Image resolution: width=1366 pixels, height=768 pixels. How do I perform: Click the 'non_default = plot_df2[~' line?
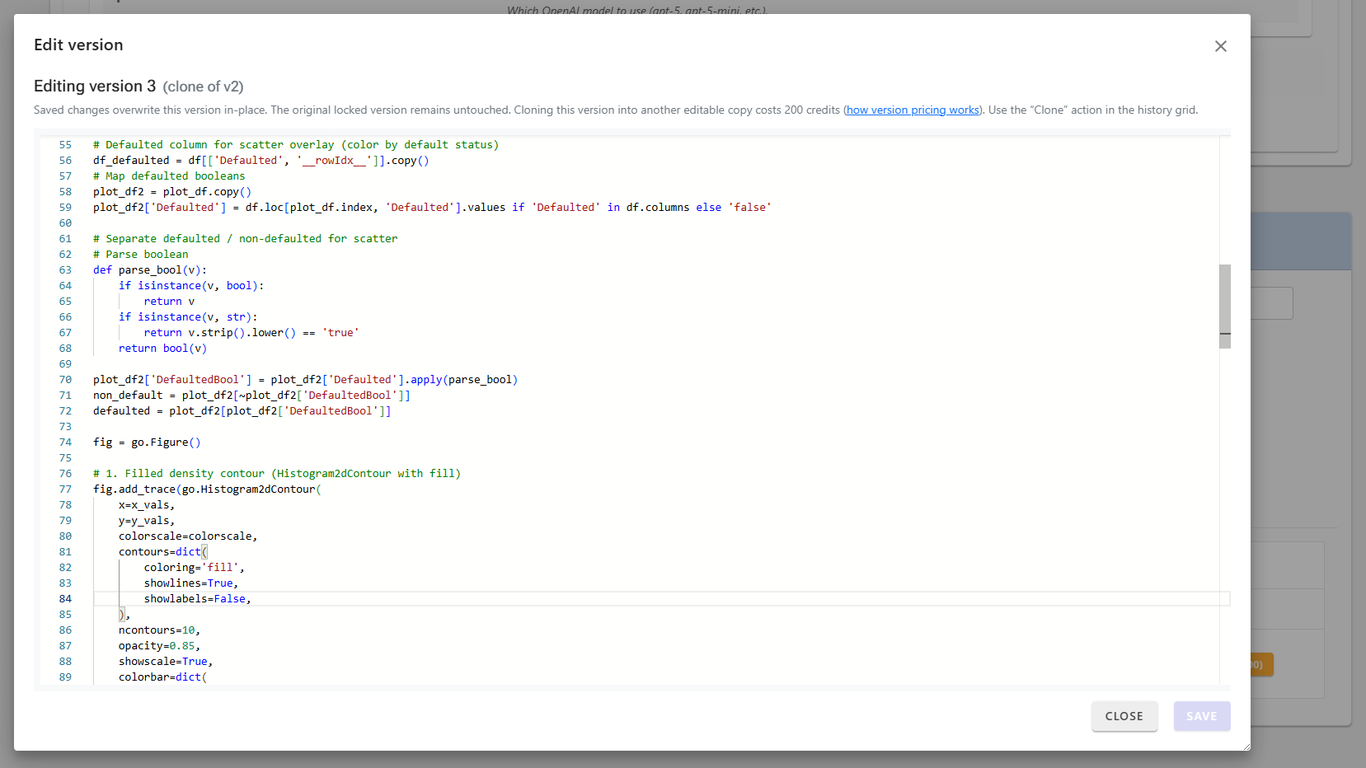[x=252, y=395]
